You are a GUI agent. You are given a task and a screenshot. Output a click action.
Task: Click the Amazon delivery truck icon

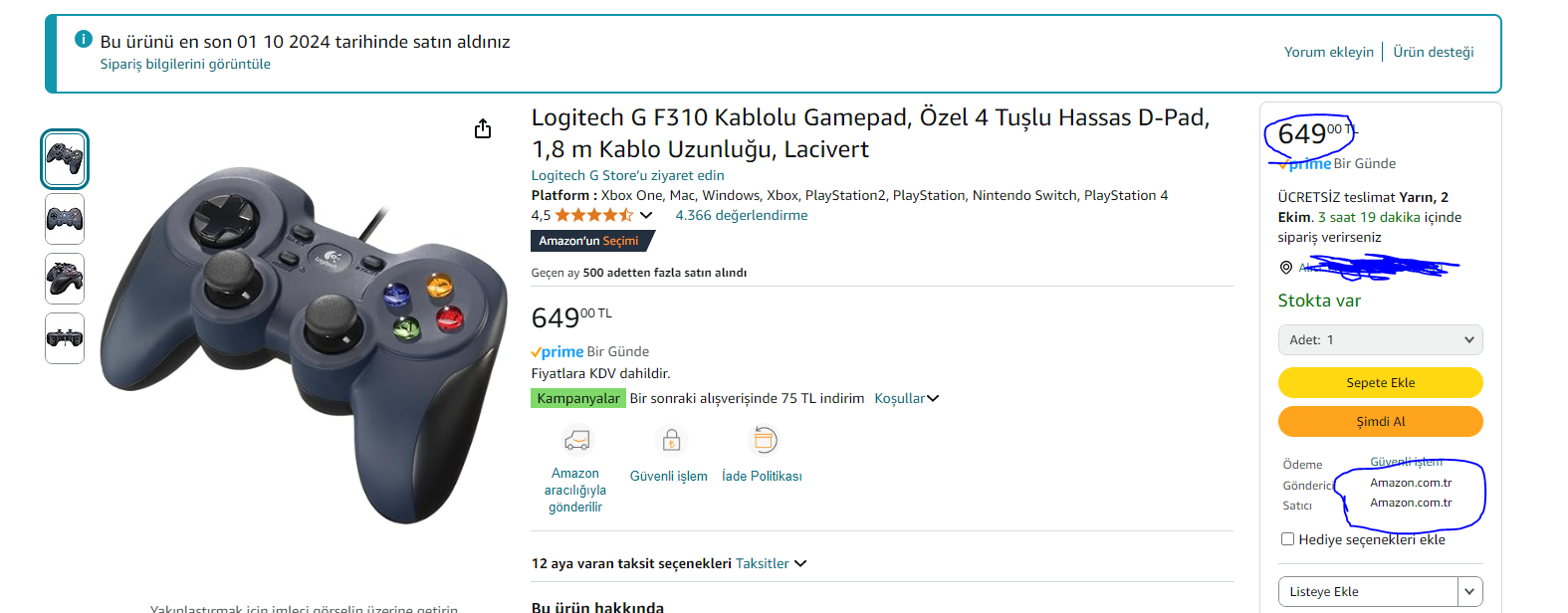click(576, 440)
